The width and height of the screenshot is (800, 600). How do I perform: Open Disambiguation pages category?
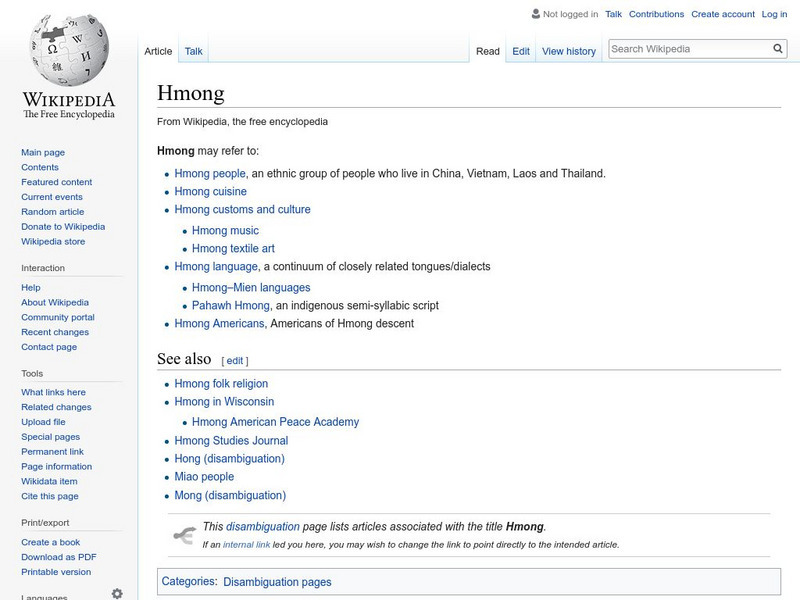tap(277, 582)
